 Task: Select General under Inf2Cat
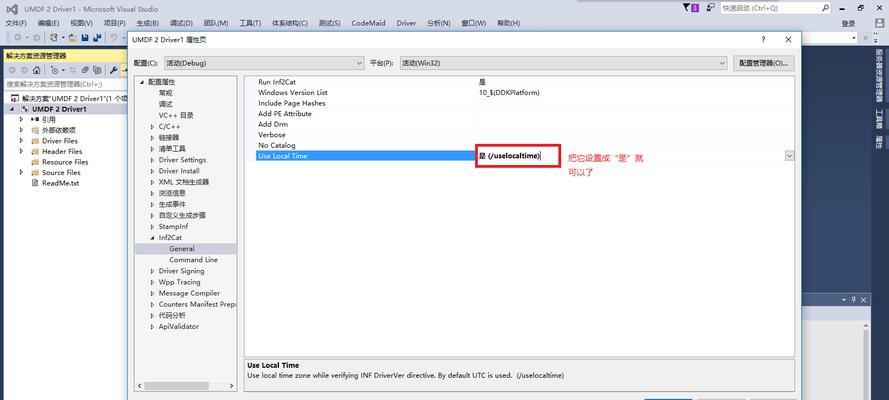click(x=182, y=249)
